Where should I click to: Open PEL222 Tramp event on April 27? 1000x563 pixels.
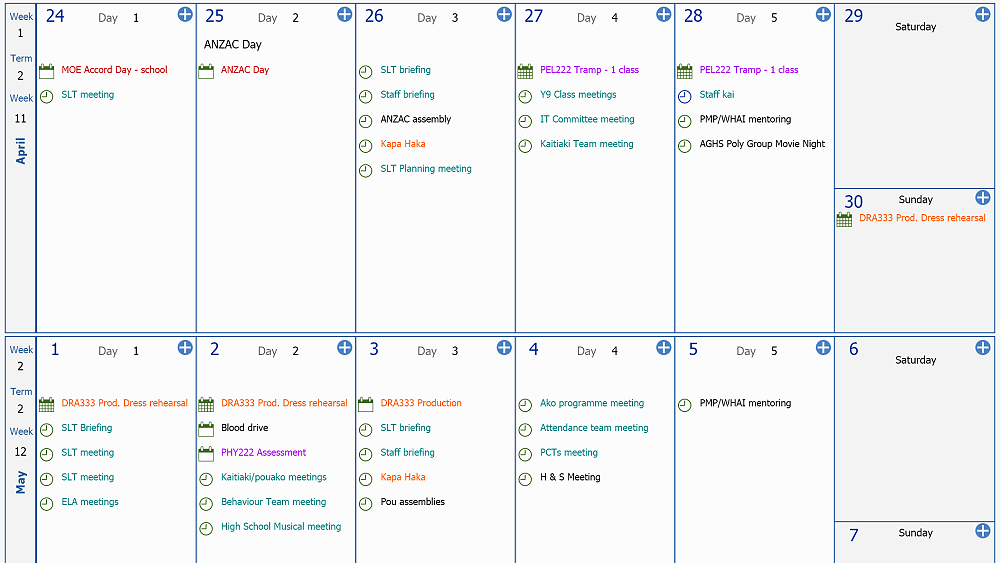[589, 70]
